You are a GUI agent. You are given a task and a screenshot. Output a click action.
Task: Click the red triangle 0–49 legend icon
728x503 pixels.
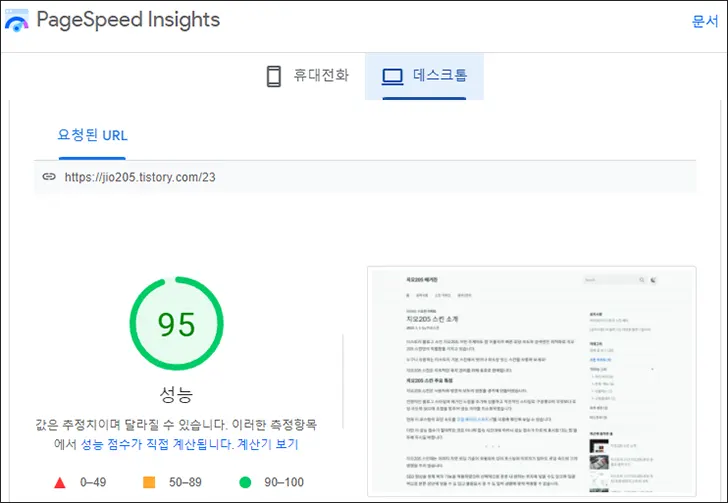click(59, 483)
